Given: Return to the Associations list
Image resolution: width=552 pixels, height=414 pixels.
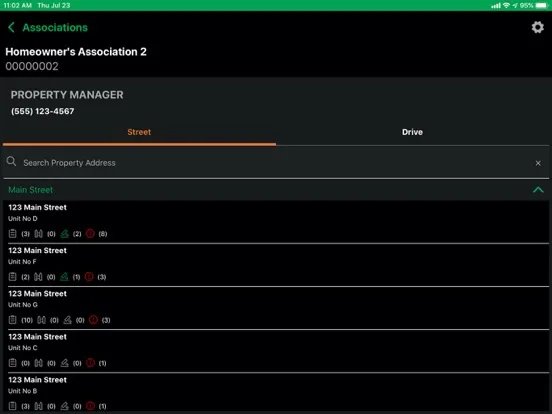Looking at the screenshot, I should pyautogui.click(x=55, y=27).
